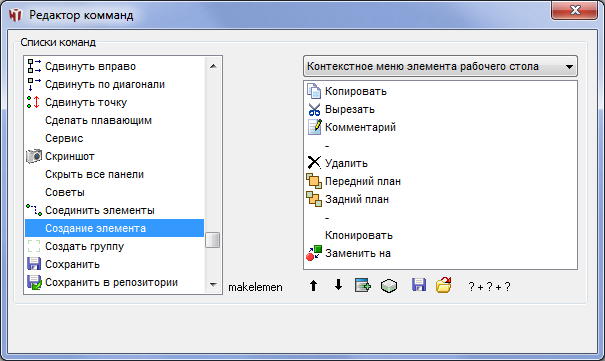Image resolution: width=605 pixels, height=361 pixels.
Task: Move command up with the up arrow button
Action: 314,286
